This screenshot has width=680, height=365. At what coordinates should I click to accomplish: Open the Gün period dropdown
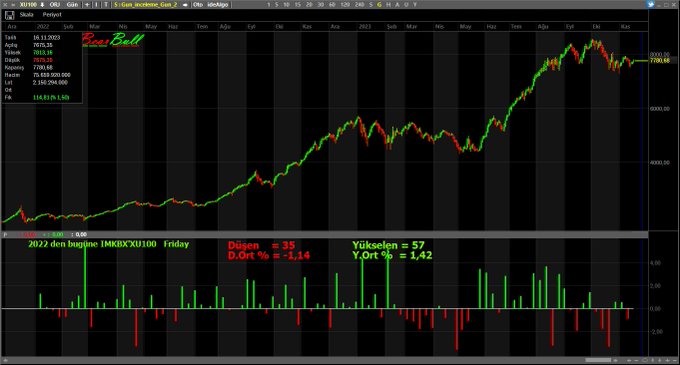pyautogui.click(x=72, y=4)
